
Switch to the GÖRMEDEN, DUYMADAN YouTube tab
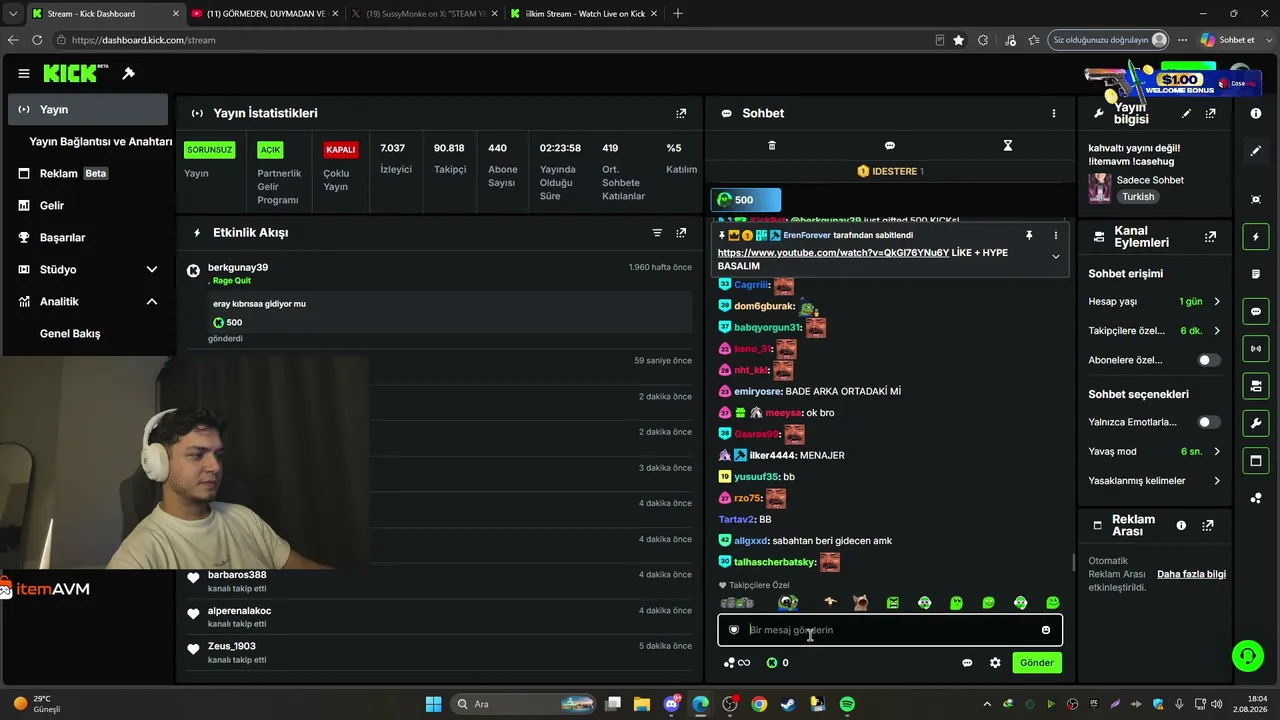[x=265, y=14]
